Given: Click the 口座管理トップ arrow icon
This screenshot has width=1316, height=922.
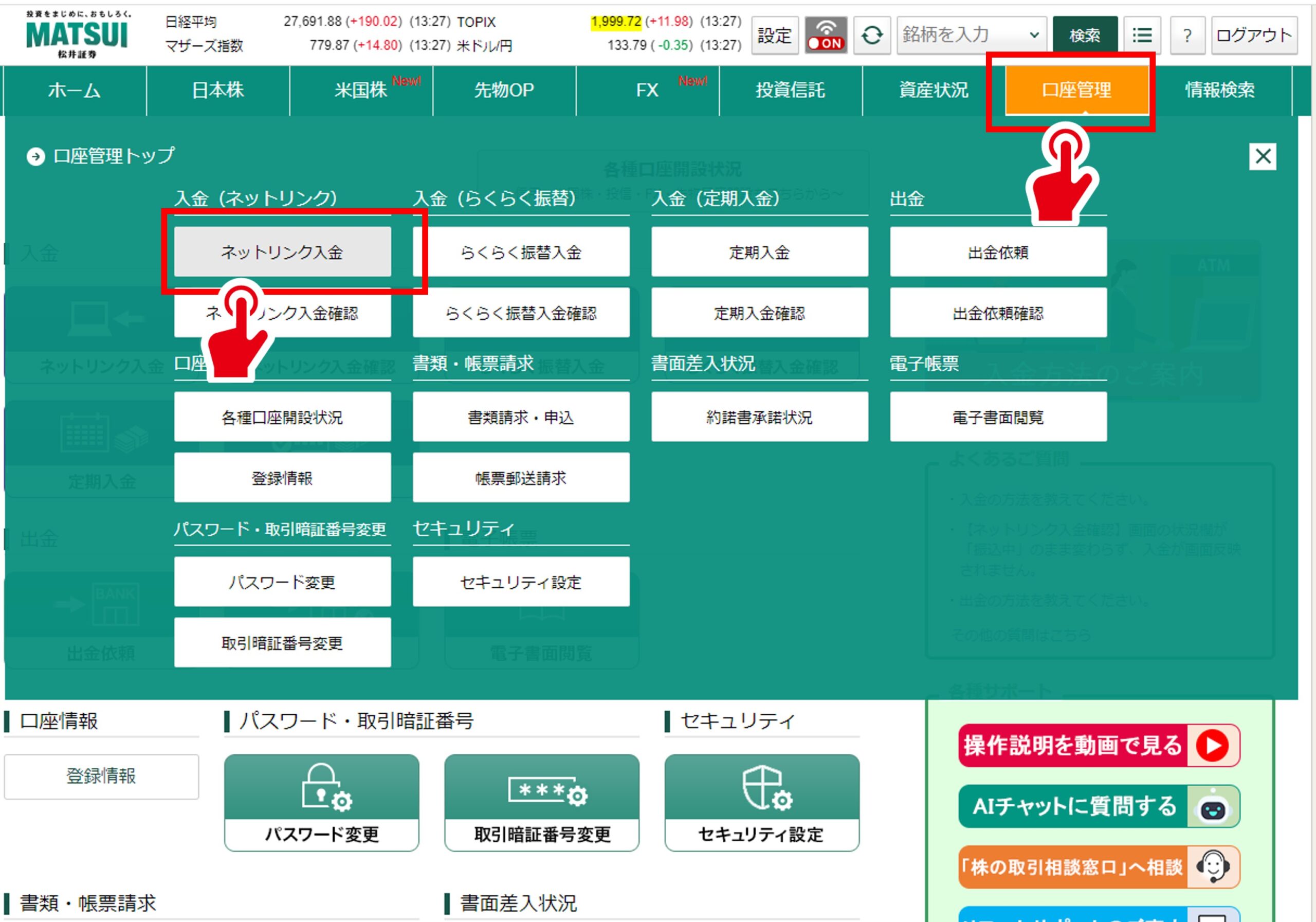Looking at the screenshot, I should 35,156.
